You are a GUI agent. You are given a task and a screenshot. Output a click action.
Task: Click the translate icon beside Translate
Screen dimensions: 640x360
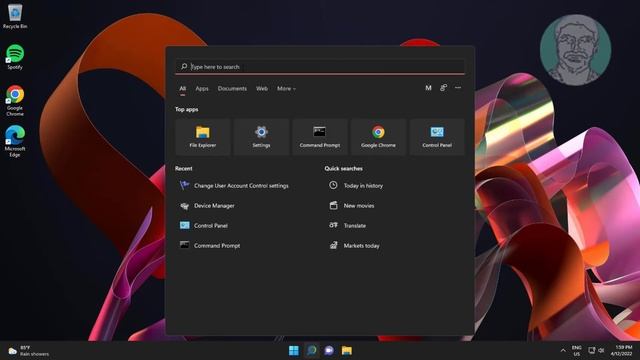point(333,225)
